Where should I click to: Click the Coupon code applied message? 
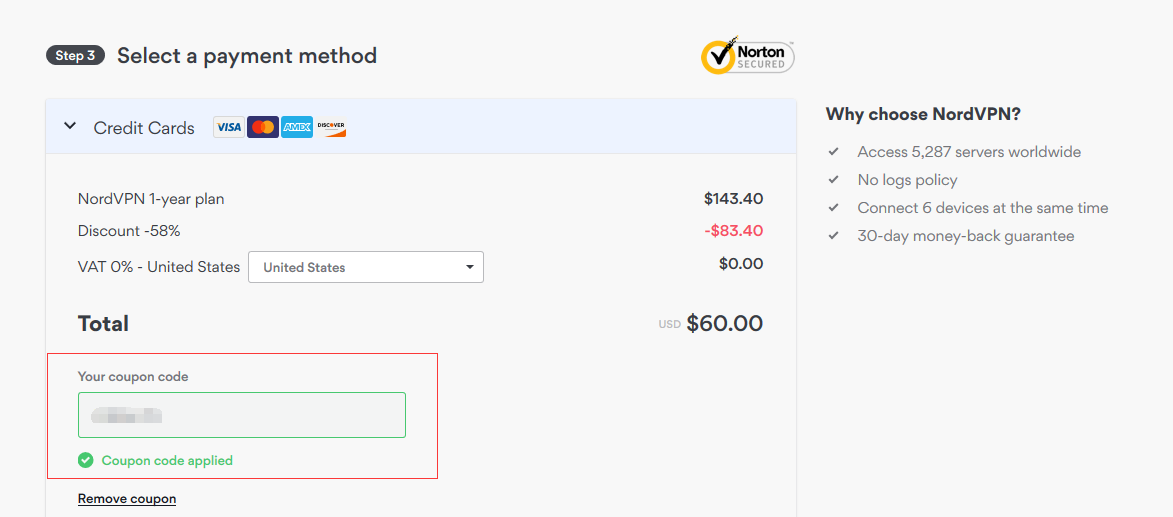click(167, 460)
